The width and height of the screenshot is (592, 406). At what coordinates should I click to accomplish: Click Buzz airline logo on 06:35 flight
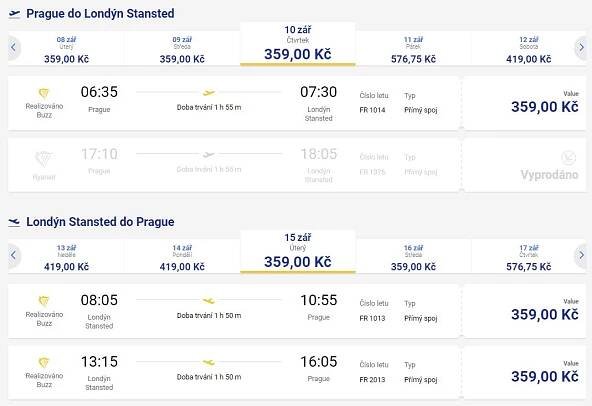[44, 93]
